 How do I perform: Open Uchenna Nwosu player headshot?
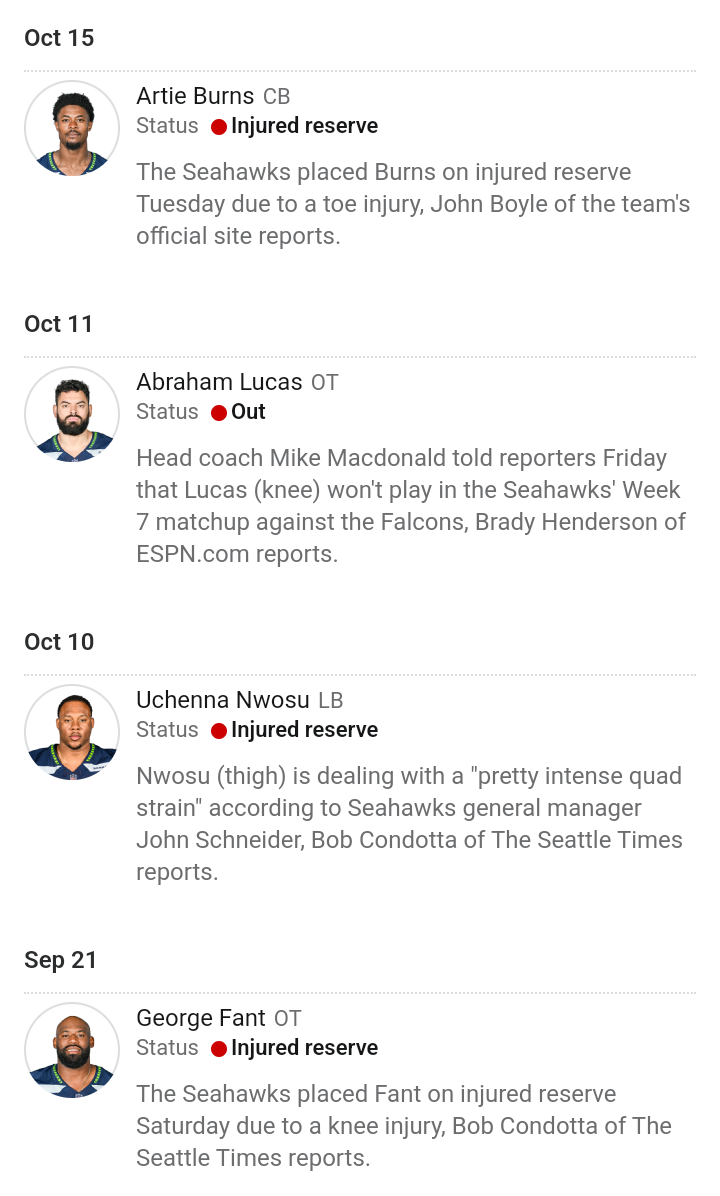(x=72, y=732)
